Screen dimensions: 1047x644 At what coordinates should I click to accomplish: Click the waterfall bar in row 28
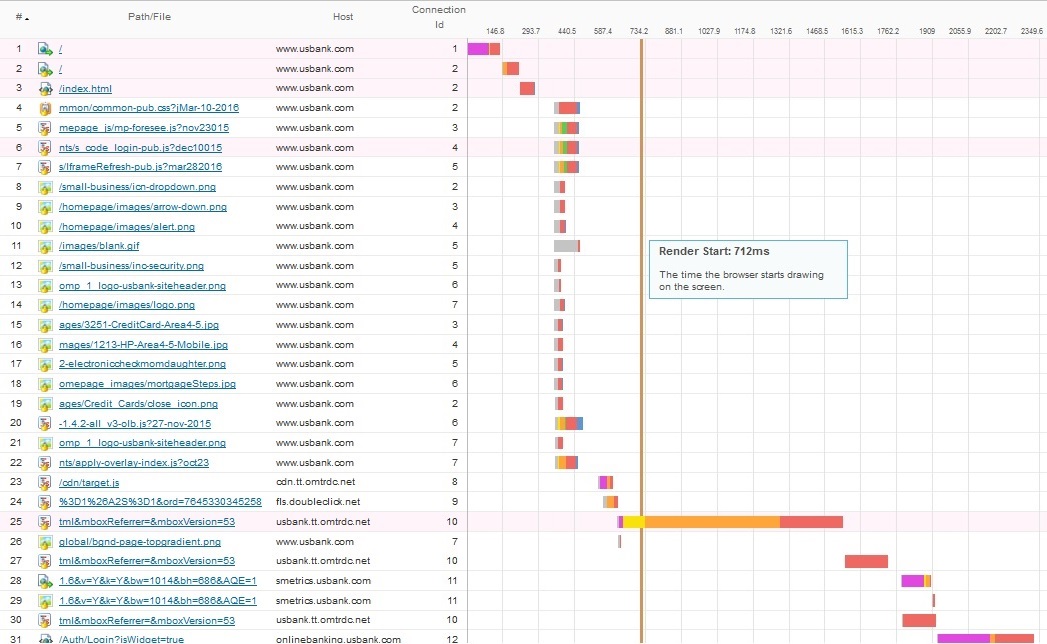(916, 581)
